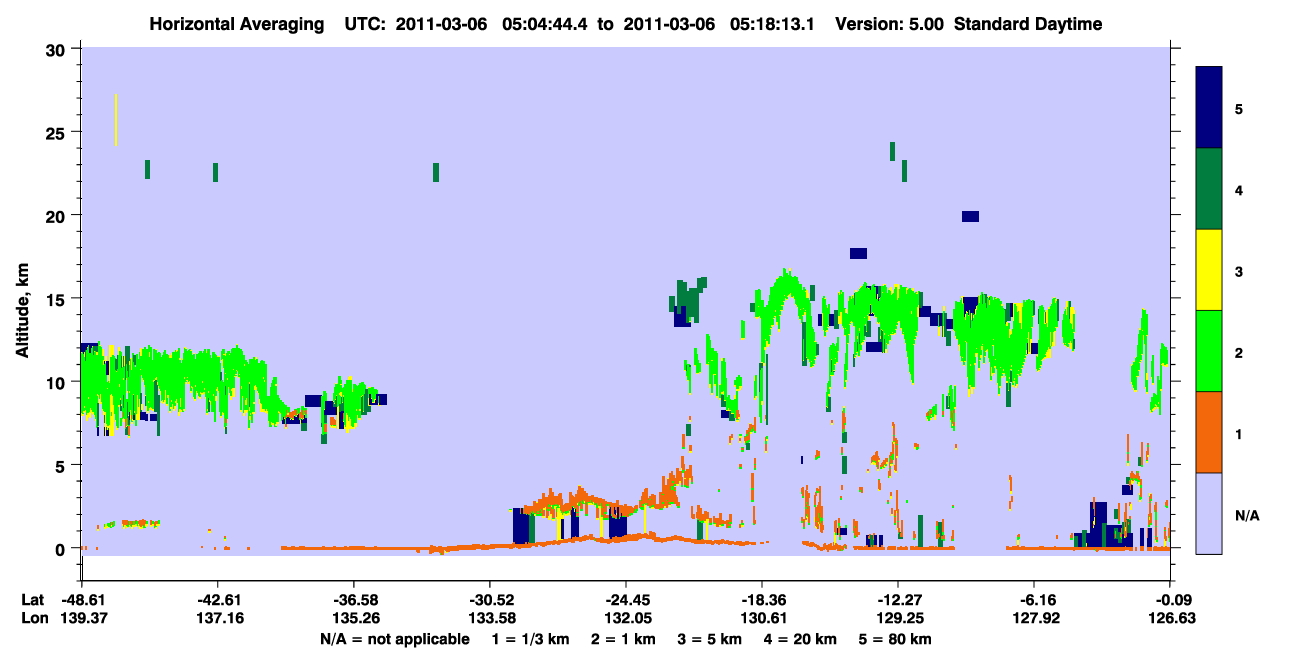Click the 'Lon' row label
This screenshot has height=667, width=1300.
[x=34, y=619]
